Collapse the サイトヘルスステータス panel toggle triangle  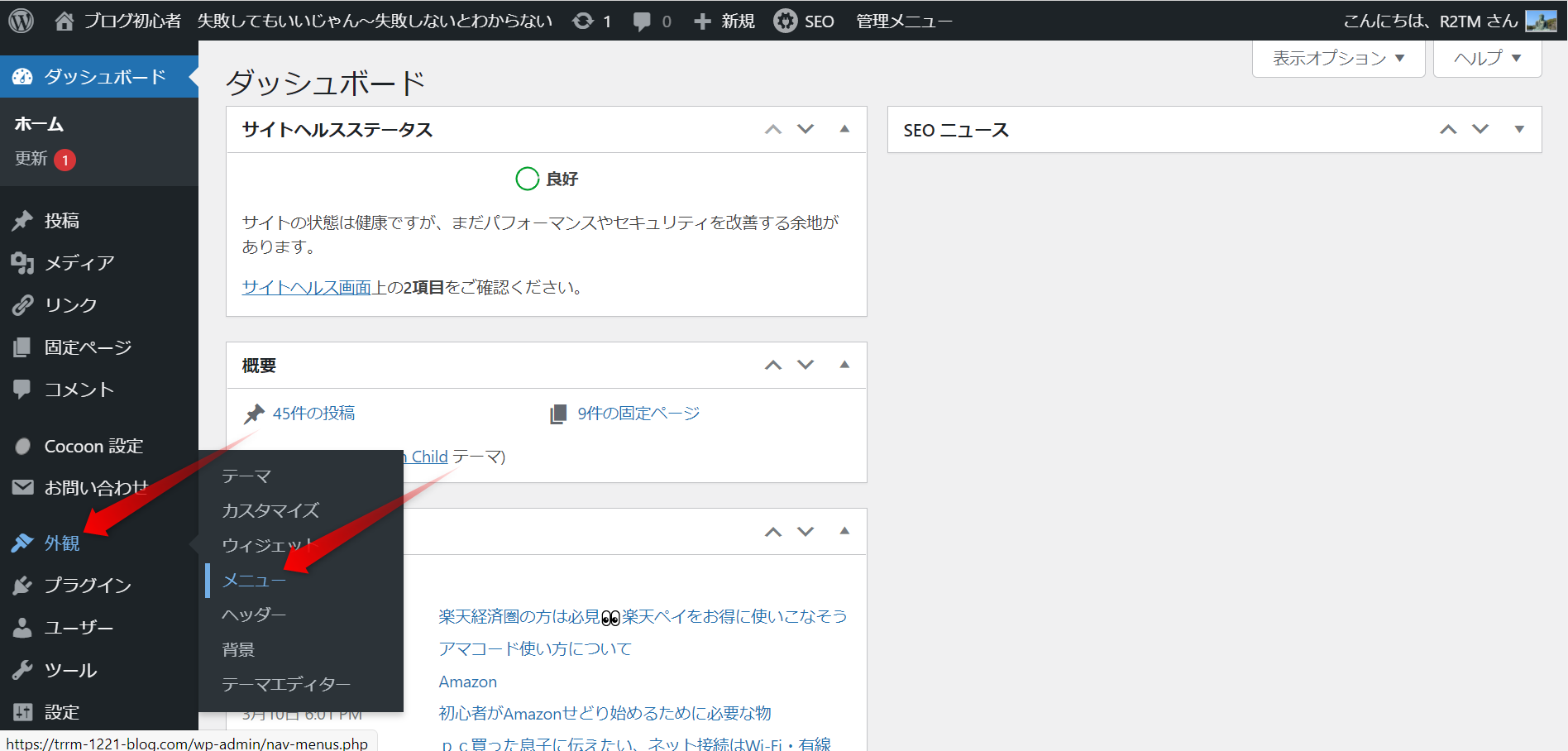(844, 129)
